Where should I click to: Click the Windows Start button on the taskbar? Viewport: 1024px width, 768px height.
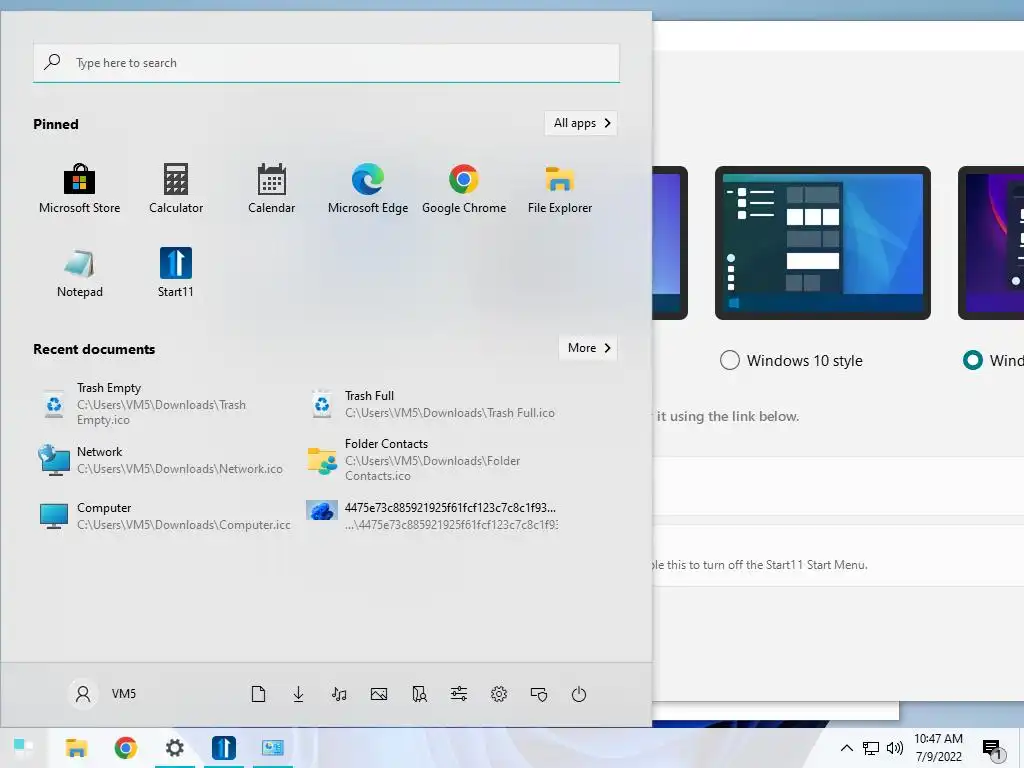[x=24, y=747]
